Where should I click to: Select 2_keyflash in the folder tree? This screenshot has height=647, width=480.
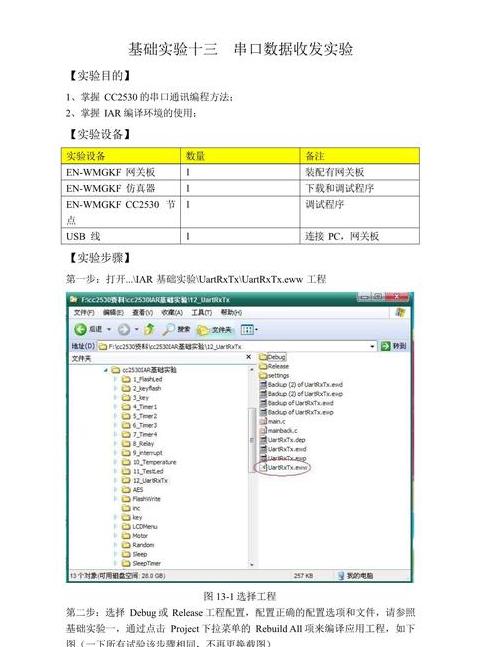click(x=142, y=388)
